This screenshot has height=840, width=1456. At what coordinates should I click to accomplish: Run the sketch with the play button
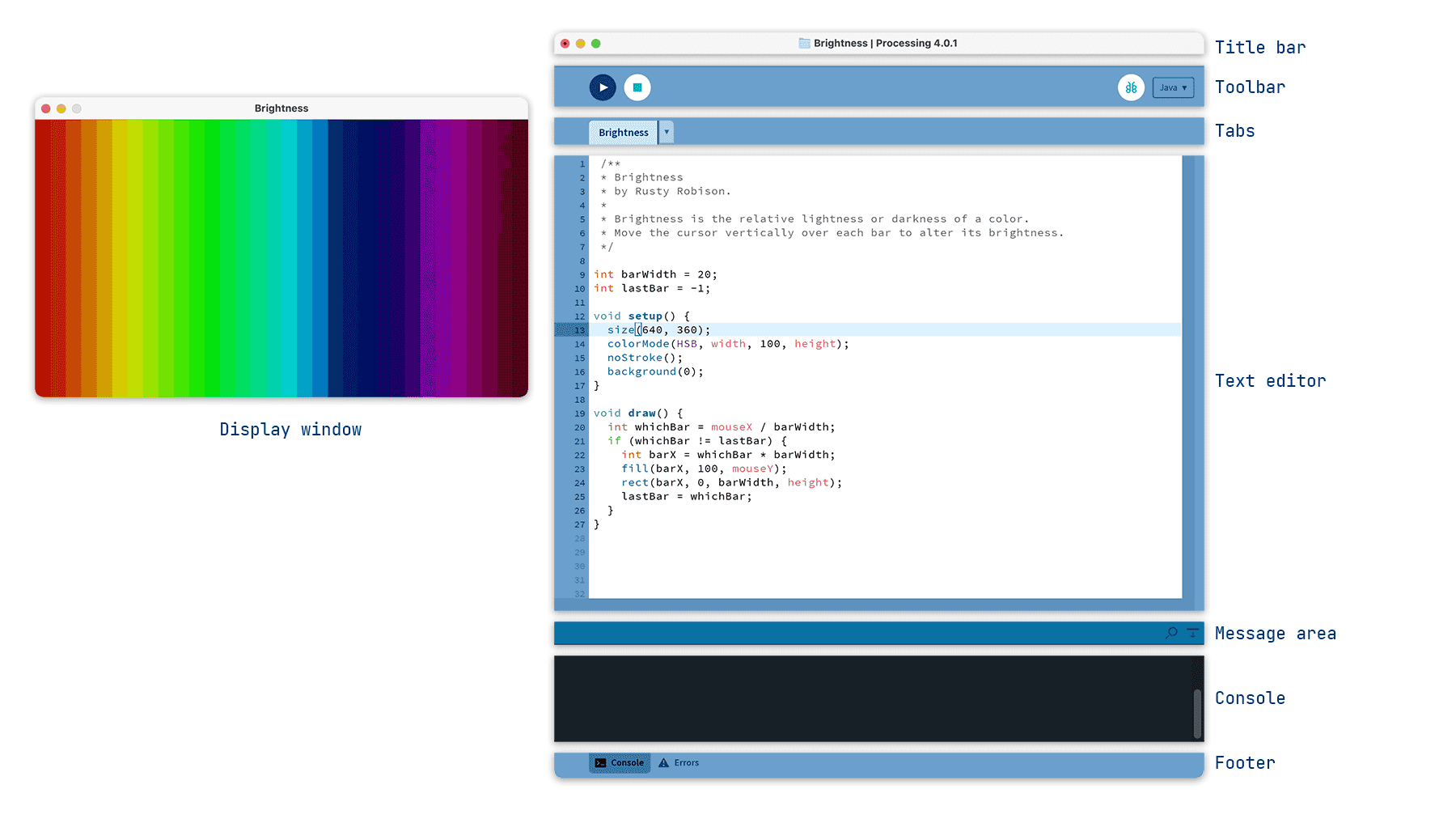pos(603,87)
